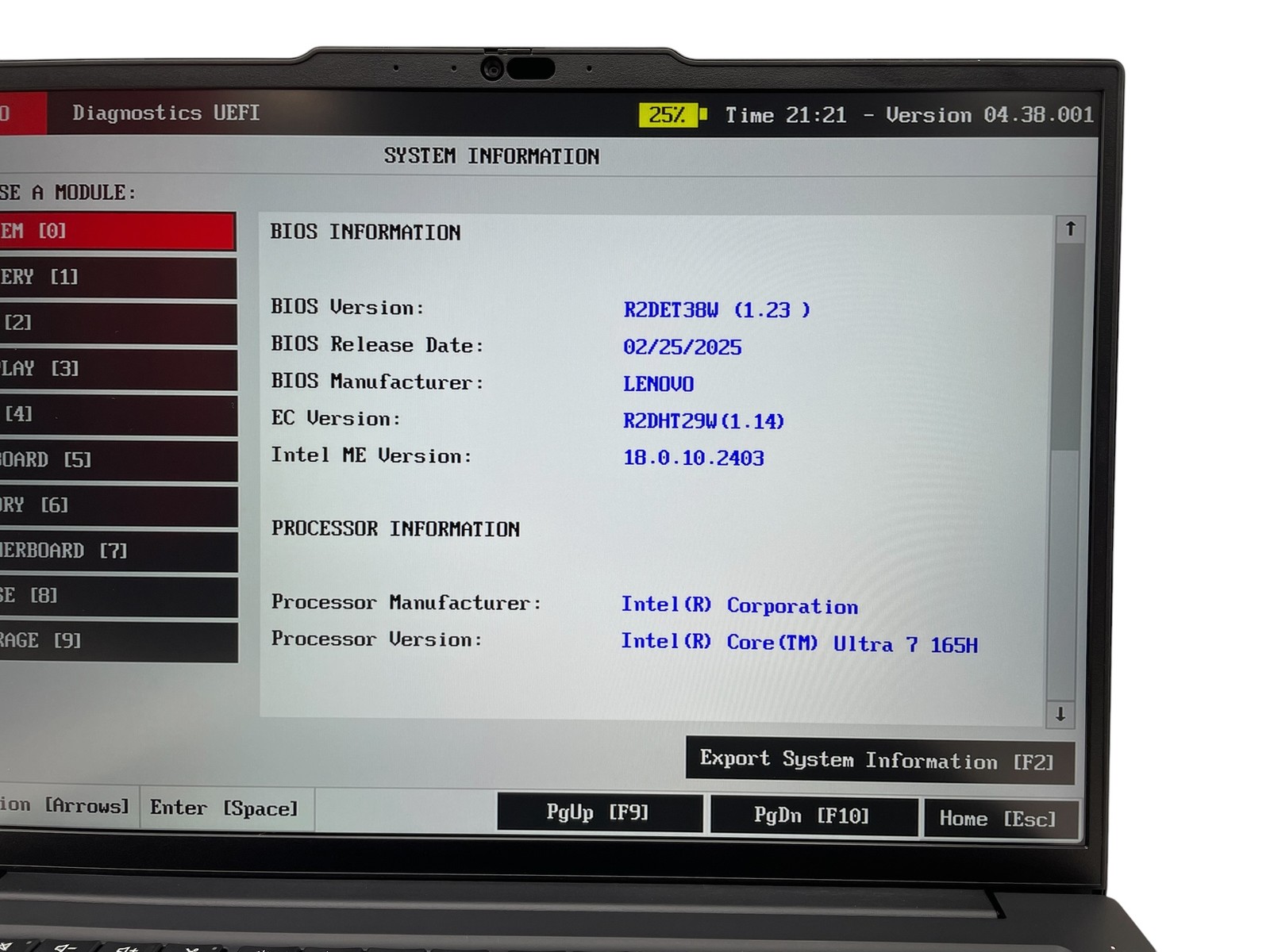Click the SYSTEM INFORMATION heading
Image resolution: width=1270 pixels, height=952 pixels.
491,156
